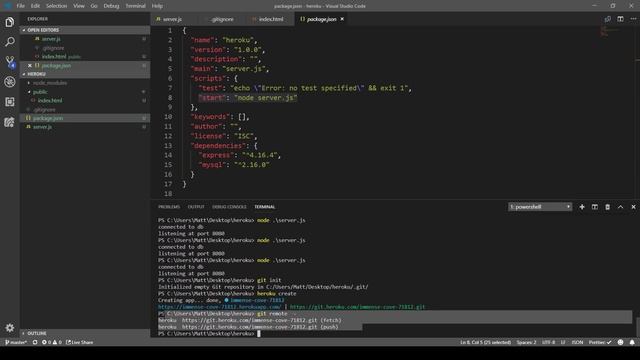Click the master branch indicator in status bar

point(16,342)
